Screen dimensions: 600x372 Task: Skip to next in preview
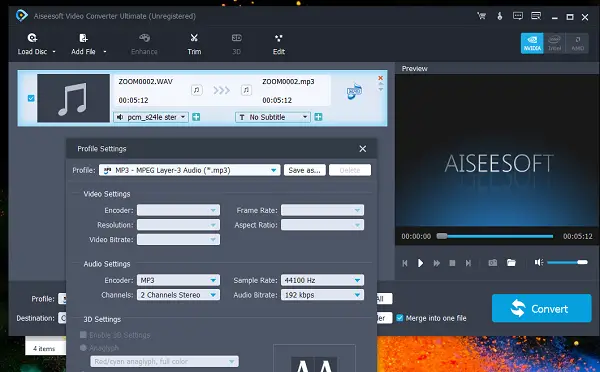[x=468, y=263]
